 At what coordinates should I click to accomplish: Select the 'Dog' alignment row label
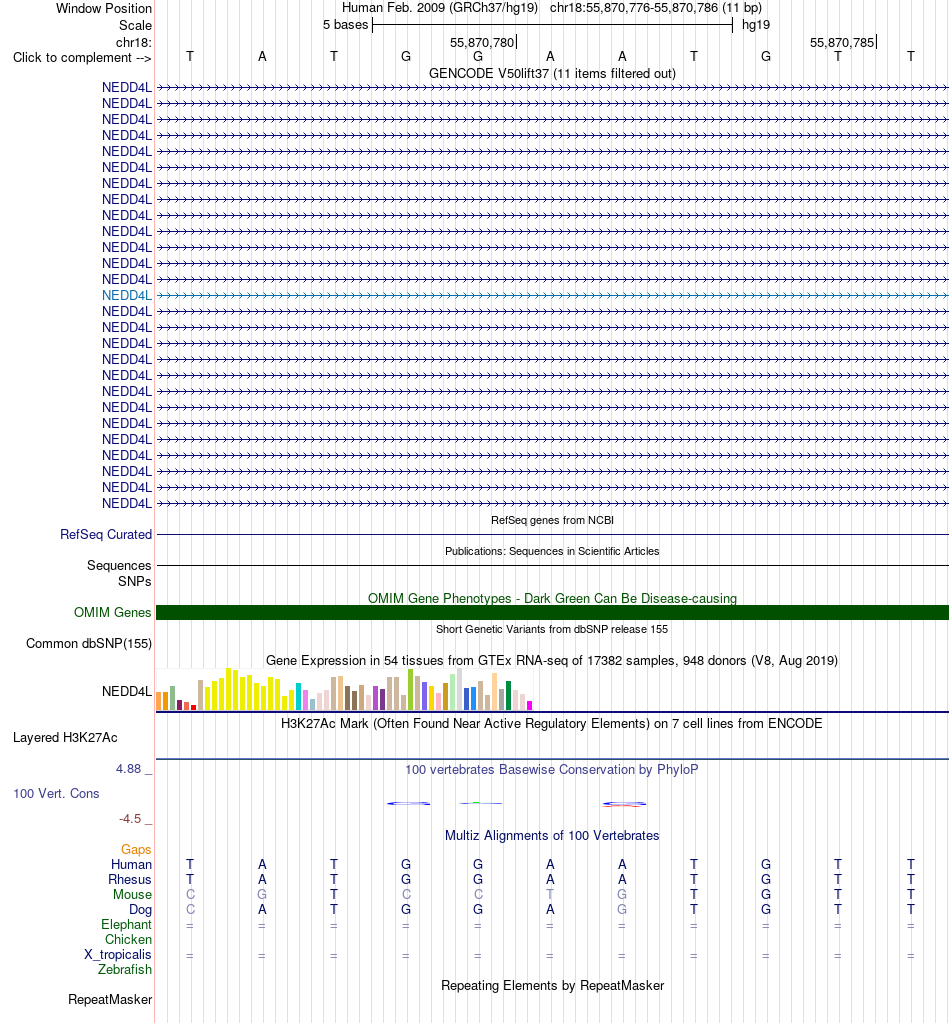tap(140, 909)
